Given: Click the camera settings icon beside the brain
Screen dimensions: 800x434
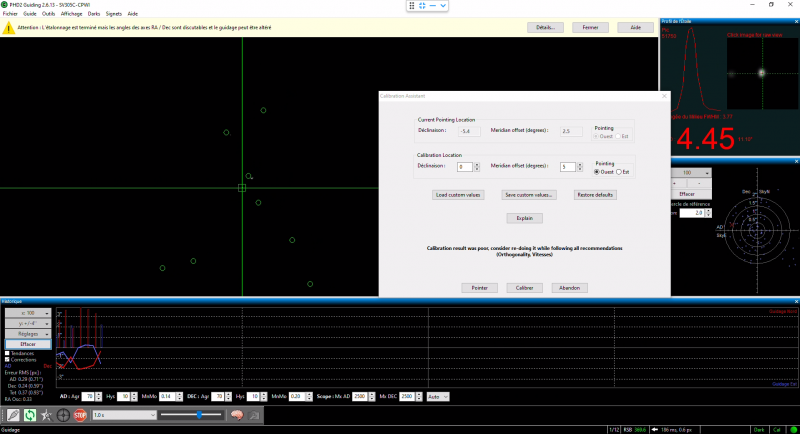Looking at the screenshot, I should point(254,415).
